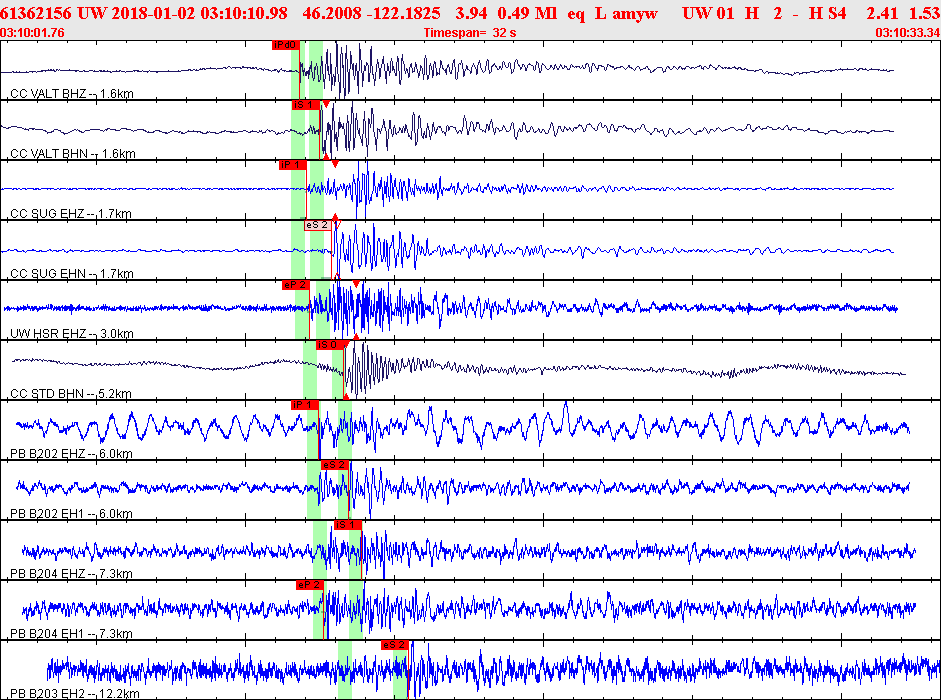The width and height of the screenshot is (941, 700).
Task: Click the header value 2.41
Action: 882,13
